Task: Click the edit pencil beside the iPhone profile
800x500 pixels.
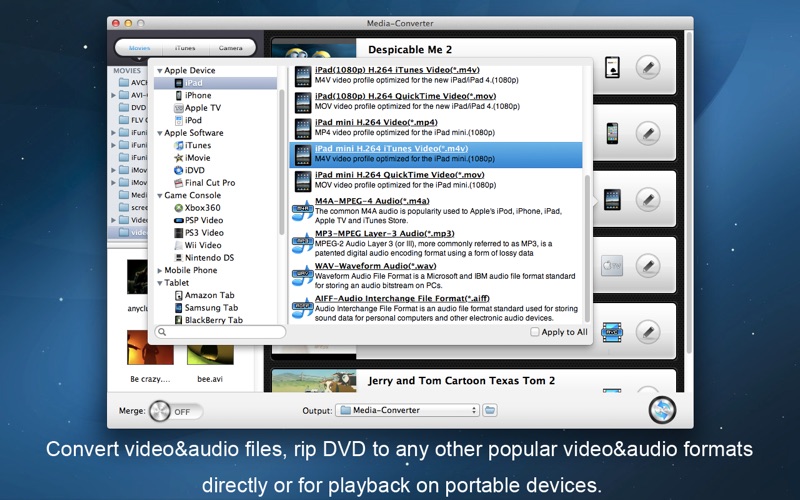Action: click(x=648, y=134)
